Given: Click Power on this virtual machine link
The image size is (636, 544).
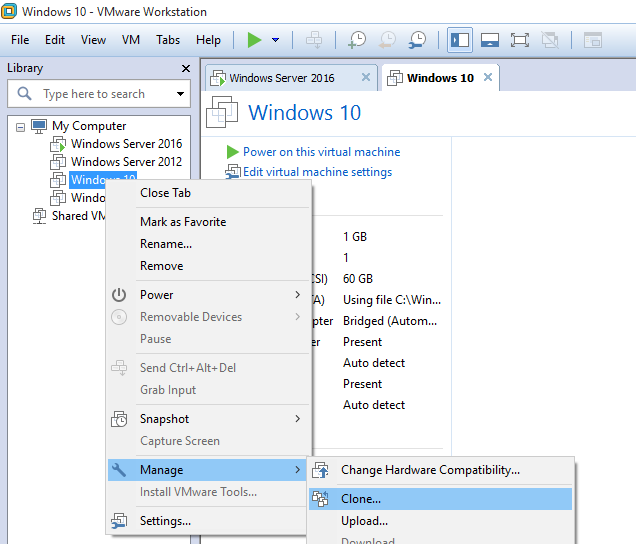Looking at the screenshot, I should pos(322,152).
